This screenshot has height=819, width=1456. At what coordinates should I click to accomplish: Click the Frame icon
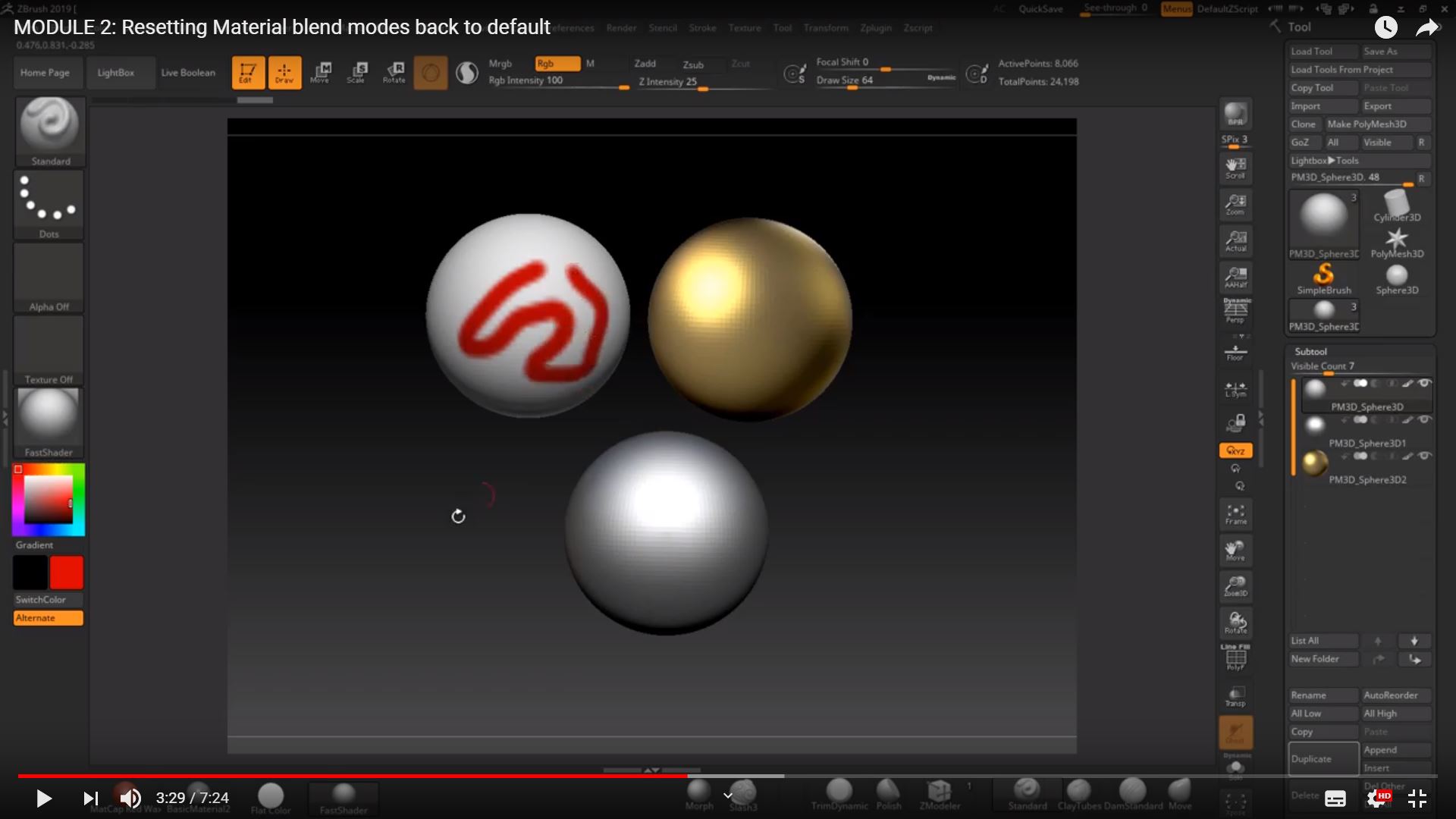(x=1235, y=514)
